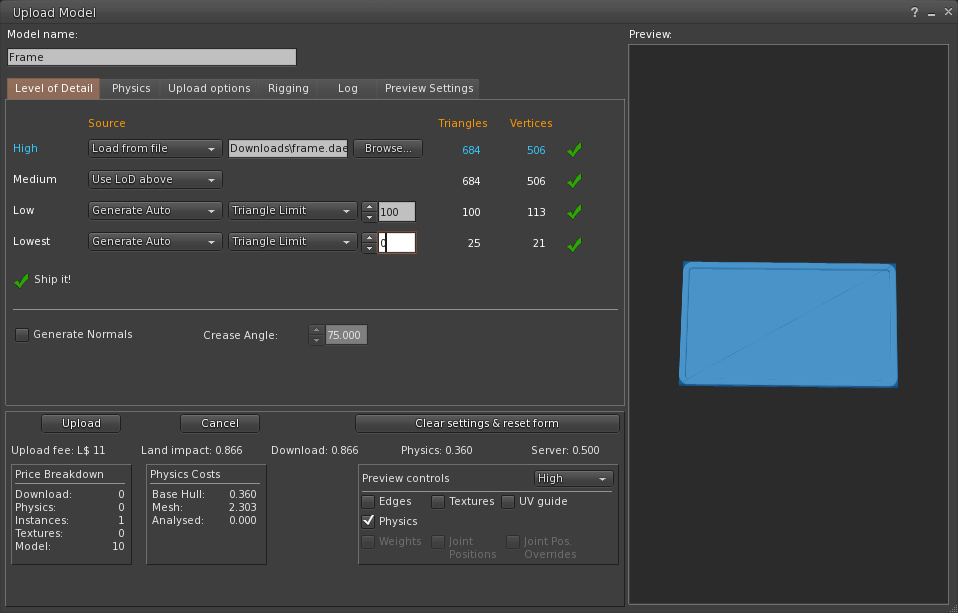Open Low row Triangle Limit dropdown

293,211
